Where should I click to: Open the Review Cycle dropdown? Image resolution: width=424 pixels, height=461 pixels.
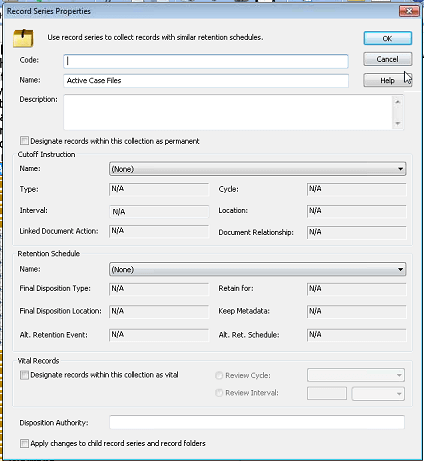[x=356, y=375]
